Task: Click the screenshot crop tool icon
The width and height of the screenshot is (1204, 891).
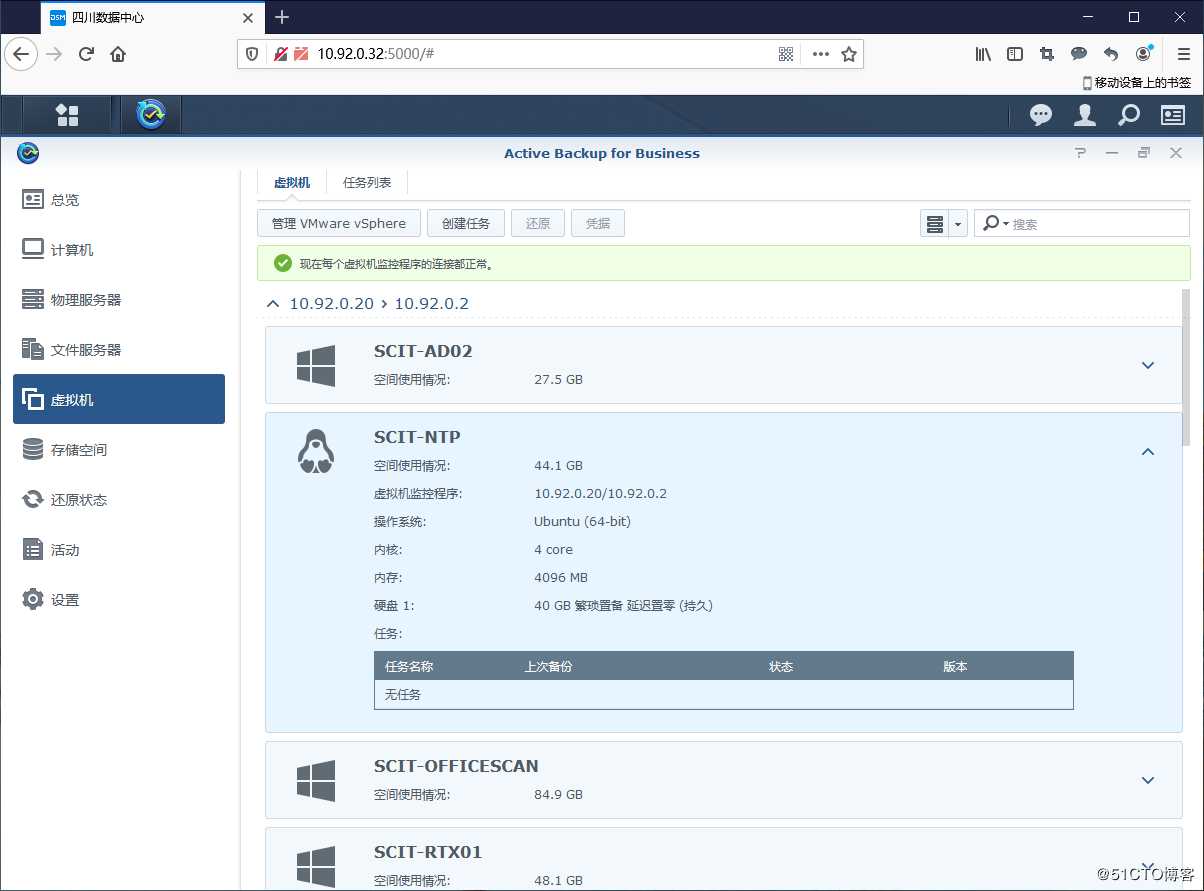Action: pos(1047,54)
